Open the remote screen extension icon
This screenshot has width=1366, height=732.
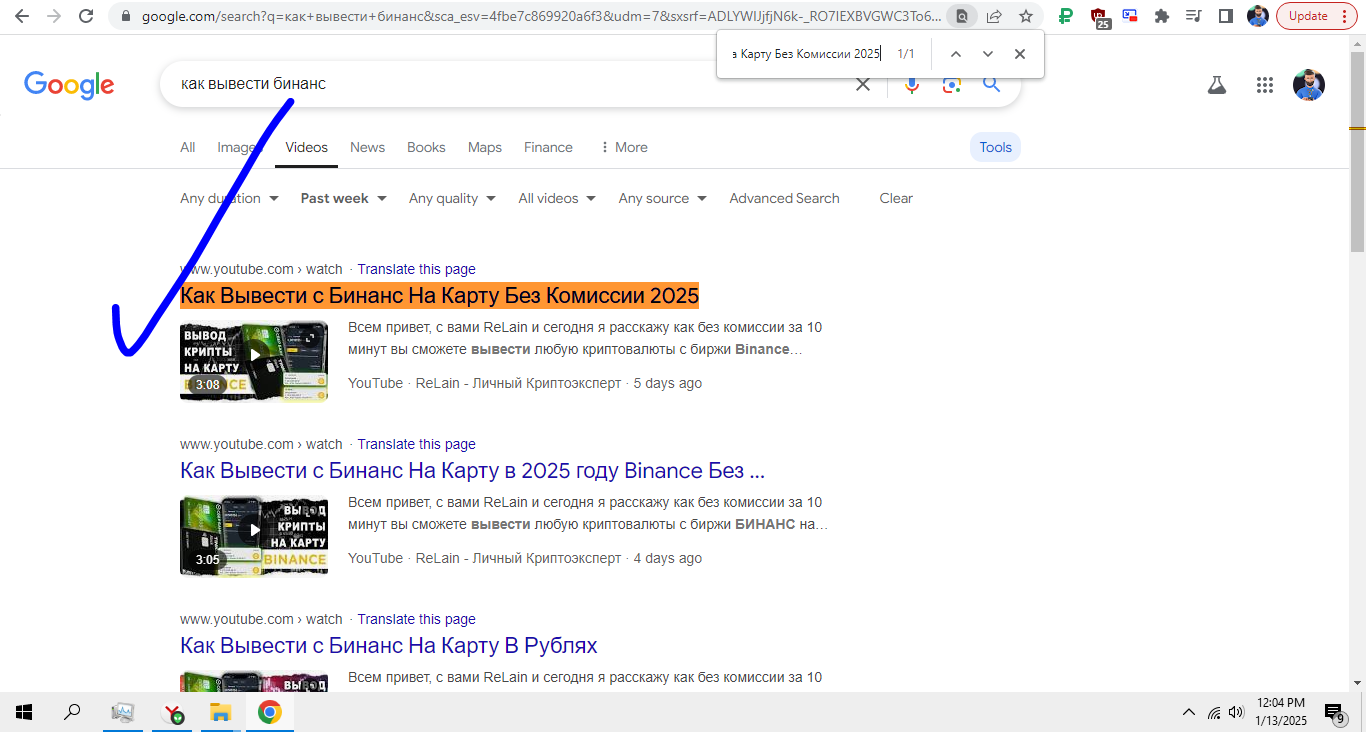click(1130, 16)
